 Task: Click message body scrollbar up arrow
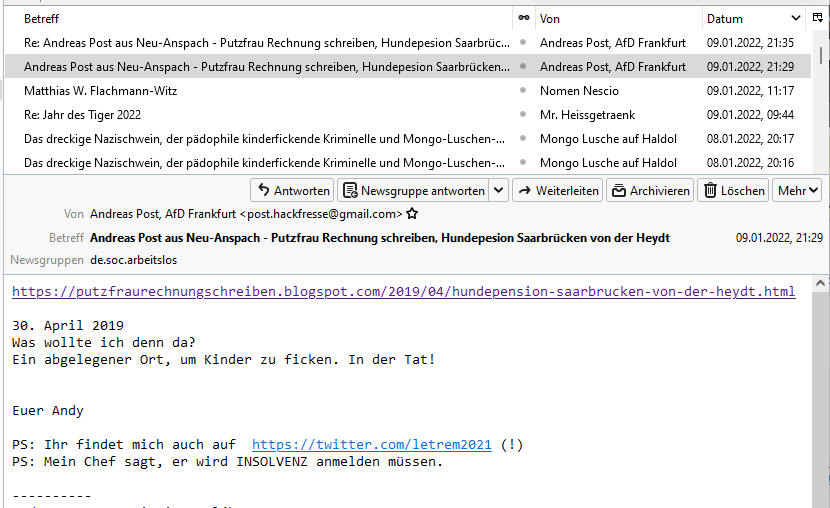click(820, 284)
